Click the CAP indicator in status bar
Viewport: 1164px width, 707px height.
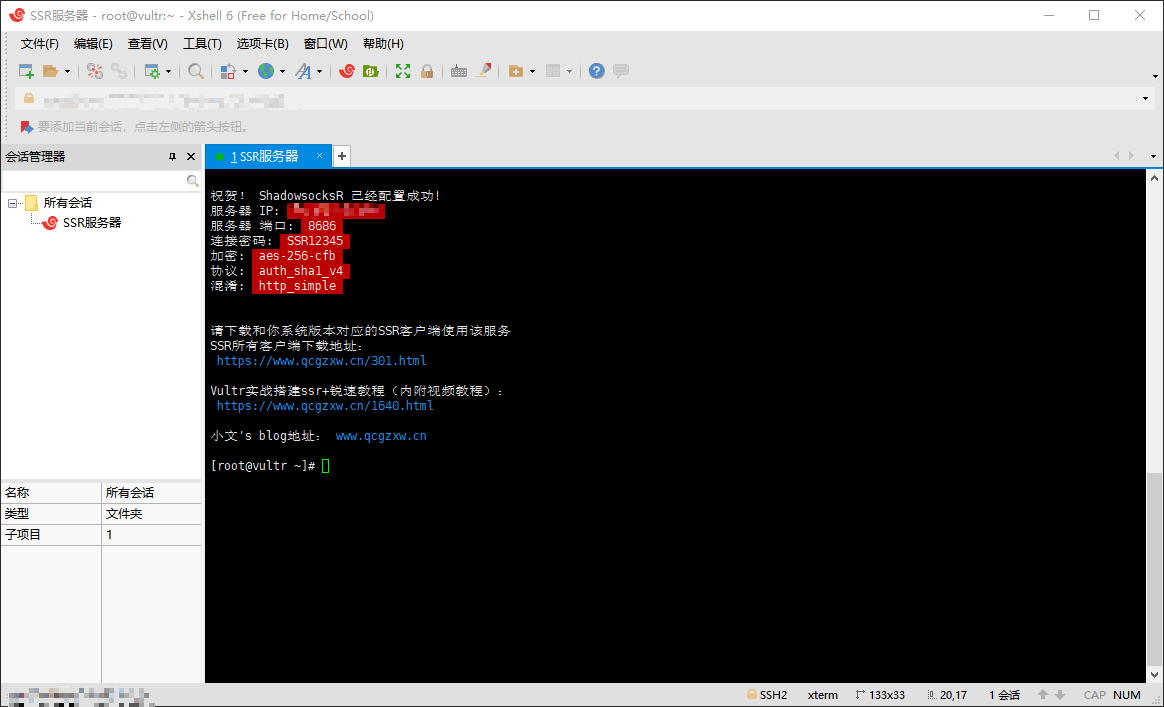[1094, 695]
